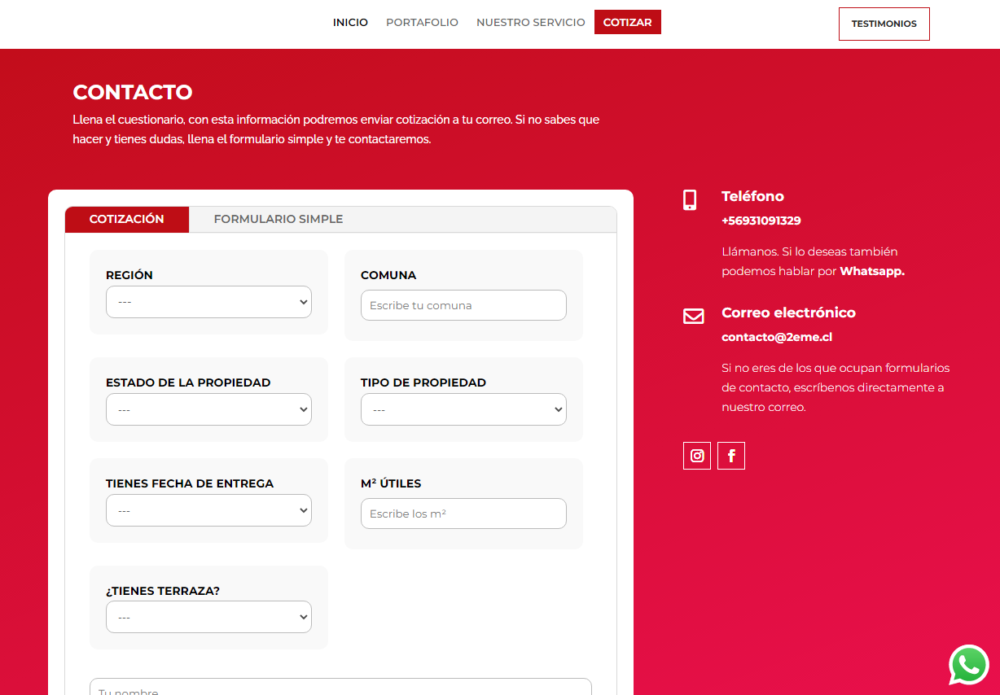Screen dimensions: 1000x695
Task: Go to Inicio in the navigation menu
Action: pos(350,22)
